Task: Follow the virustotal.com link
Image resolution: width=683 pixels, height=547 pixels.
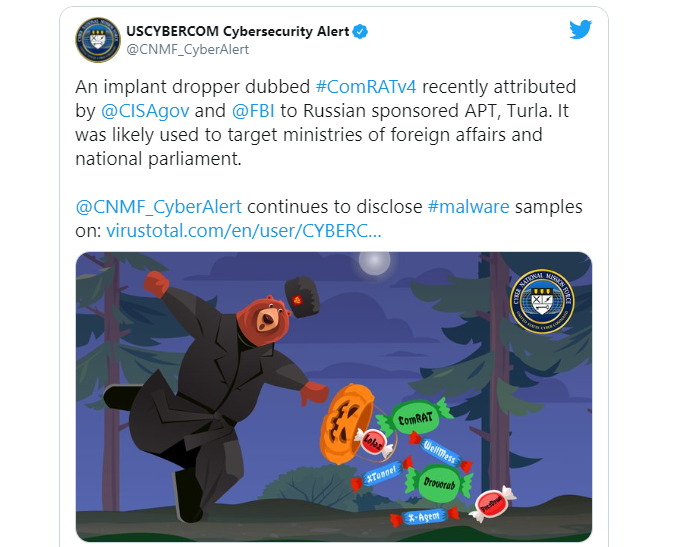Action: [244, 230]
